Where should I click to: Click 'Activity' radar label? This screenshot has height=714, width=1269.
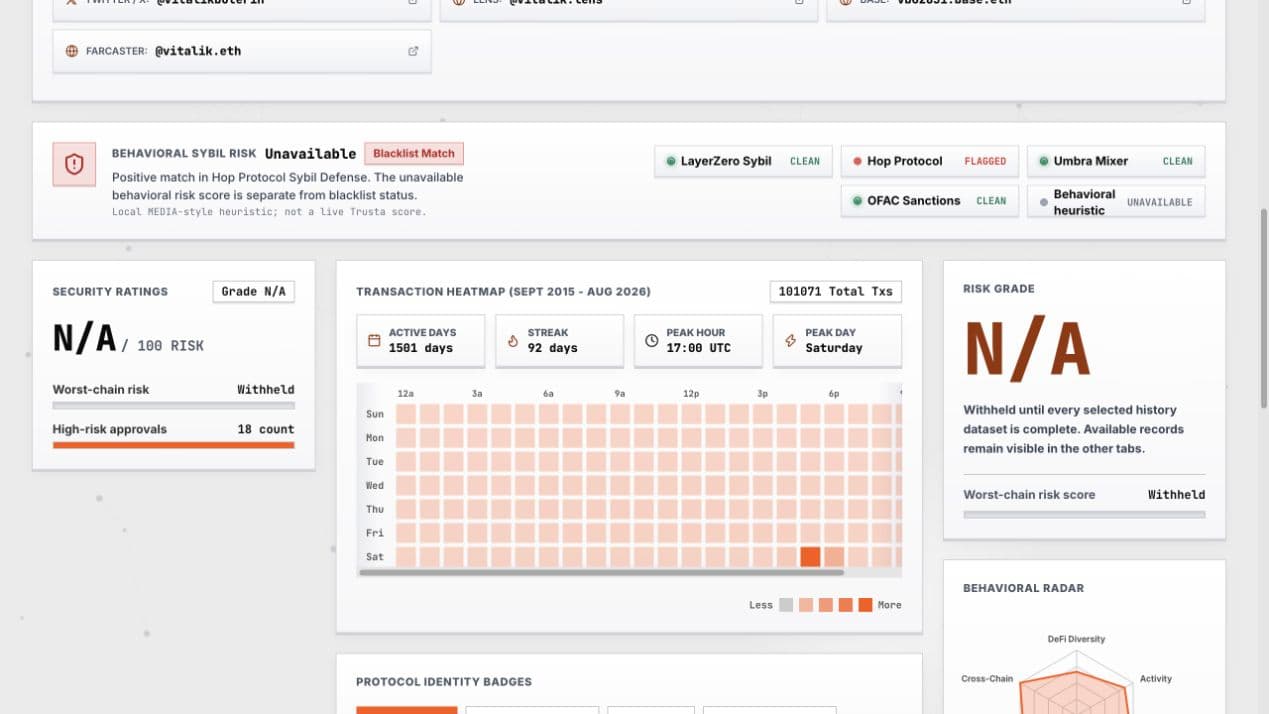coord(1156,679)
